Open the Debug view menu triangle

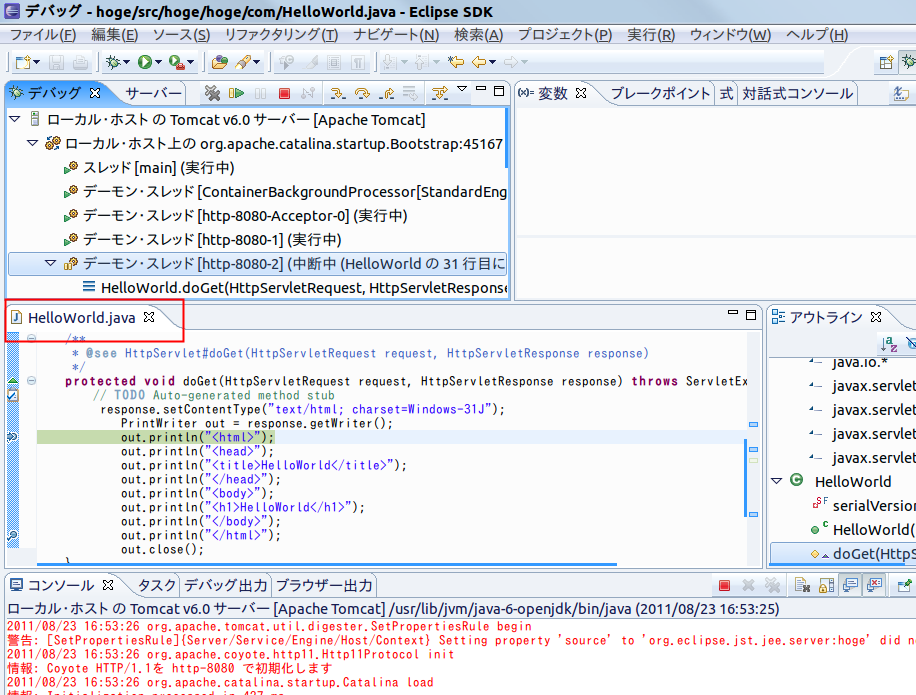tap(462, 89)
